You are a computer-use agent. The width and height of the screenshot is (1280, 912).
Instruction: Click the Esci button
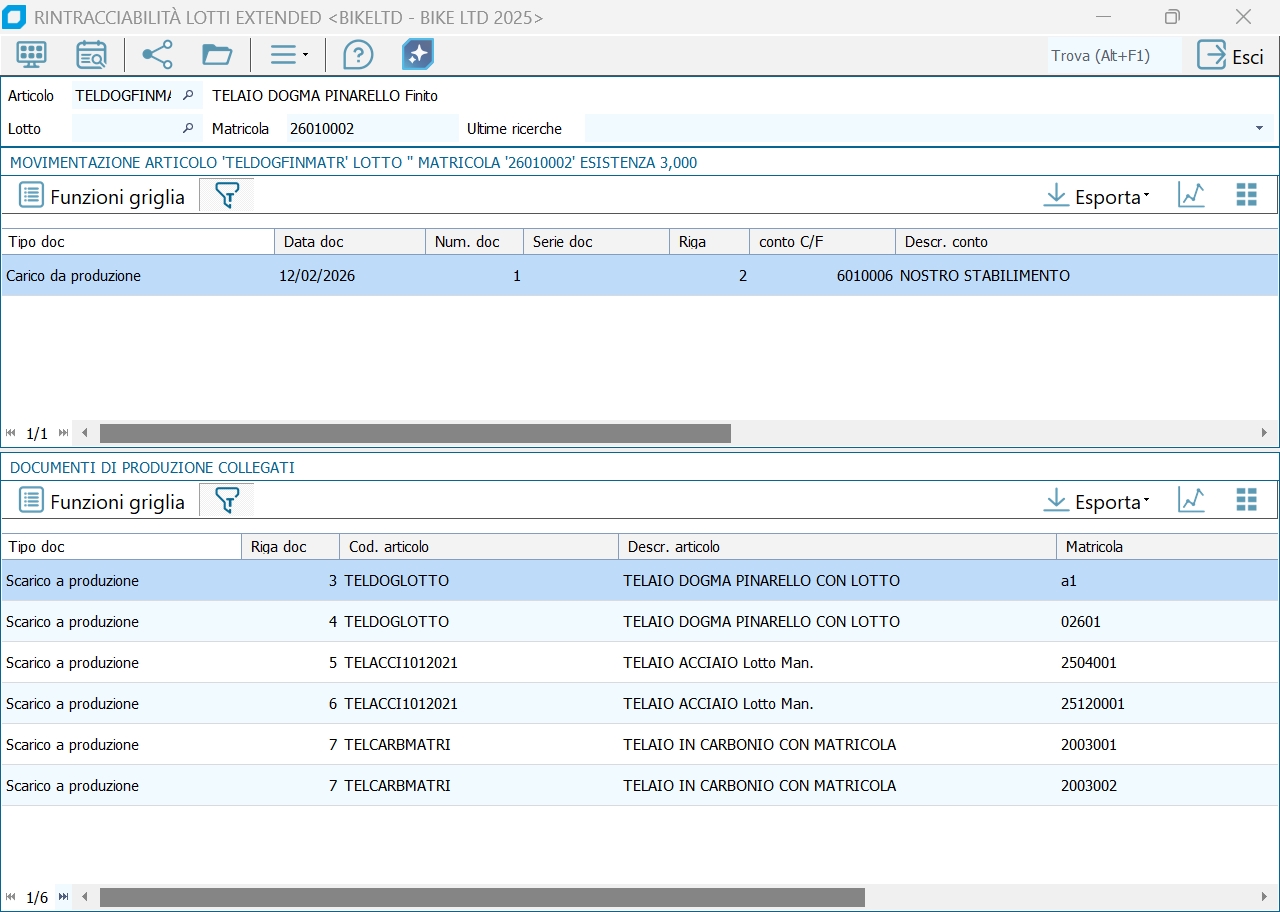click(x=1231, y=56)
